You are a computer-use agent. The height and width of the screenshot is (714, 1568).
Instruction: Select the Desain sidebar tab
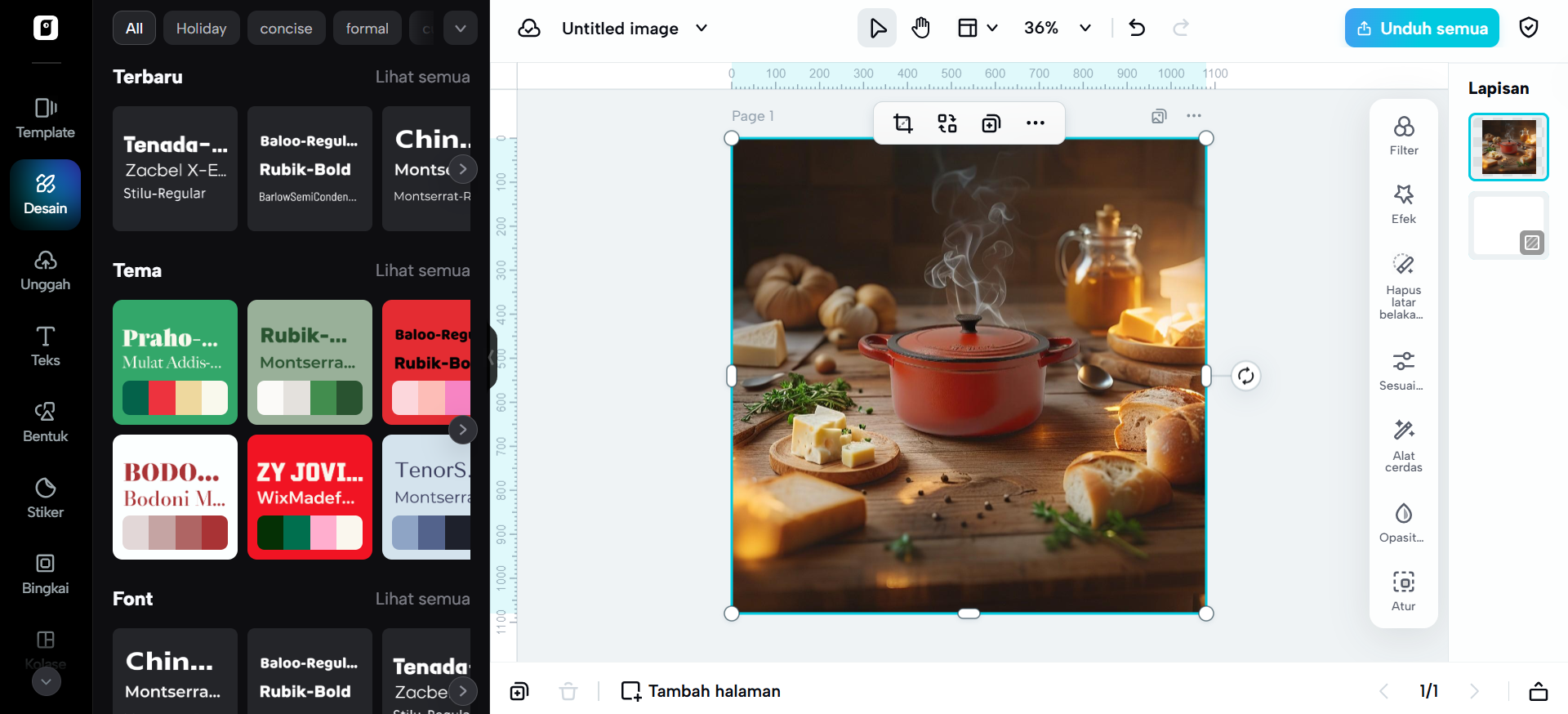[x=46, y=194]
